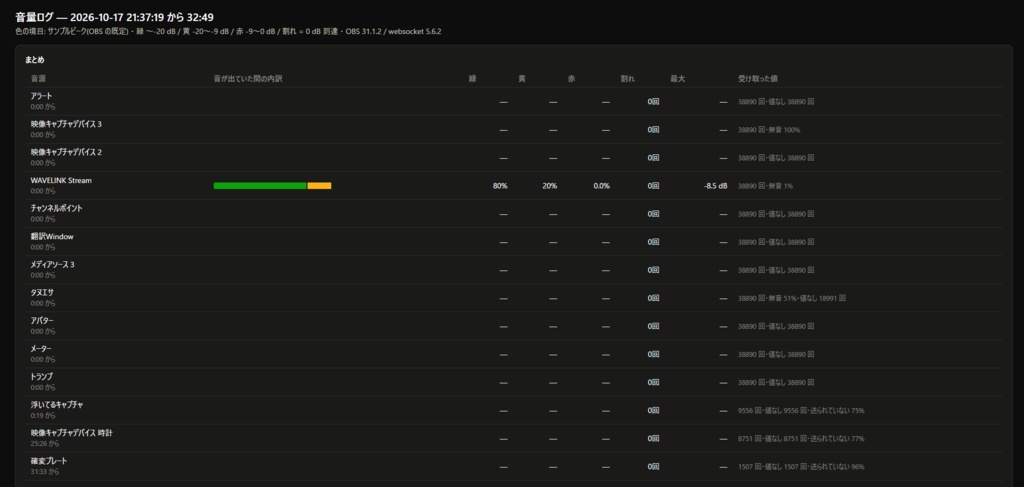Click the 8751 回 送られていない 77% received value

801,439
